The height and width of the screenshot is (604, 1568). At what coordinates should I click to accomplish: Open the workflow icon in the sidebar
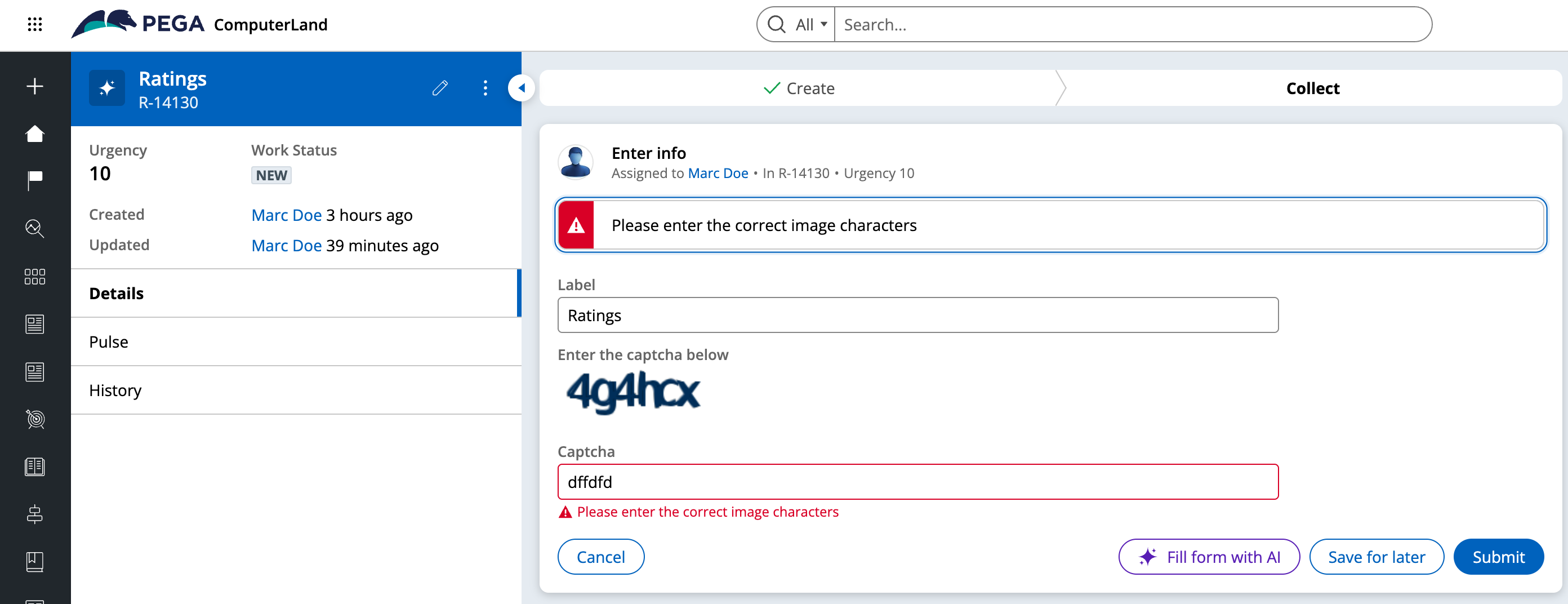coord(35,514)
